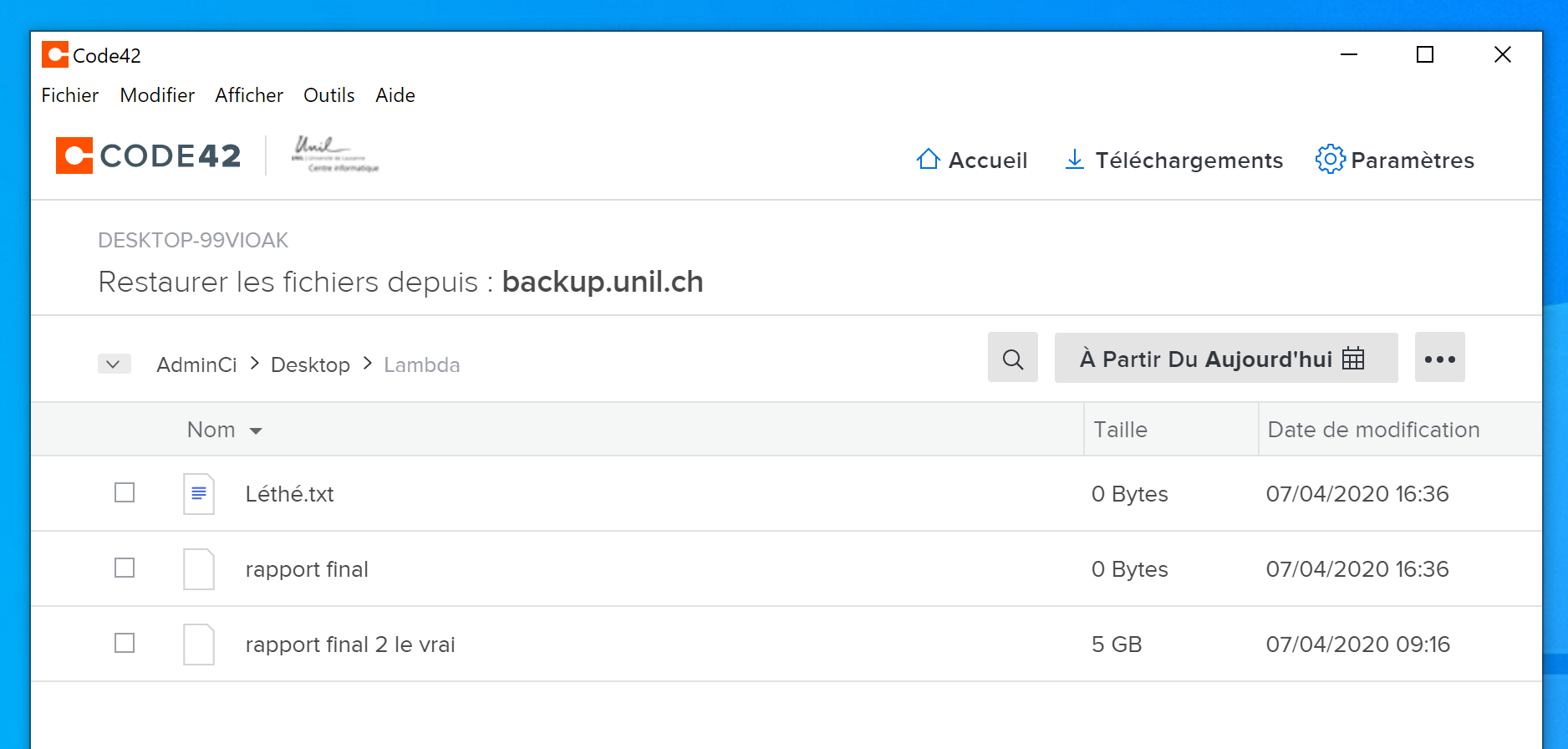Click the blank file icon for rapport final
Image resolution: width=1568 pixels, height=749 pixels.
(x=199, y=569)
